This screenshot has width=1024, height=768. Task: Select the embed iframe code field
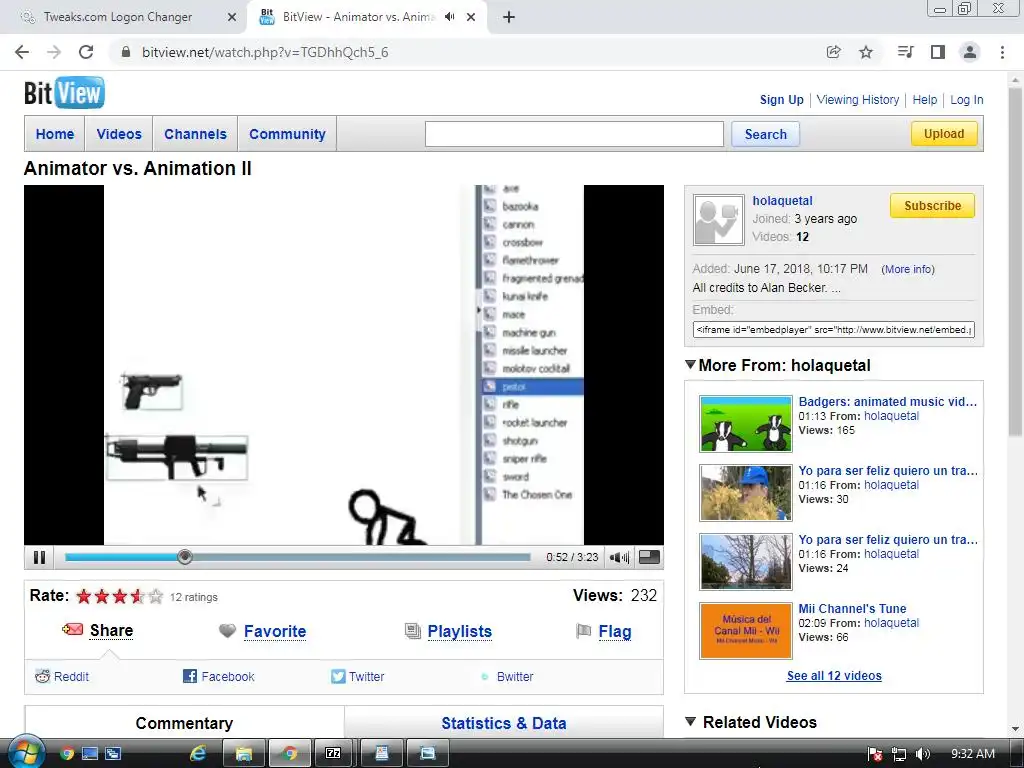834,329
